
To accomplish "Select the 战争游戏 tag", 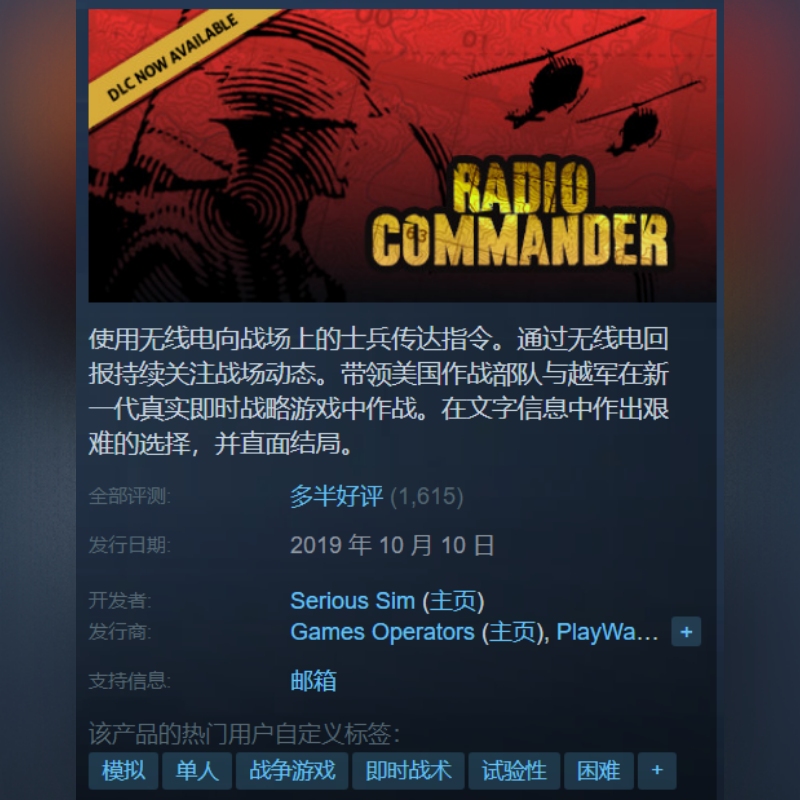I will (x=292, y=770).
